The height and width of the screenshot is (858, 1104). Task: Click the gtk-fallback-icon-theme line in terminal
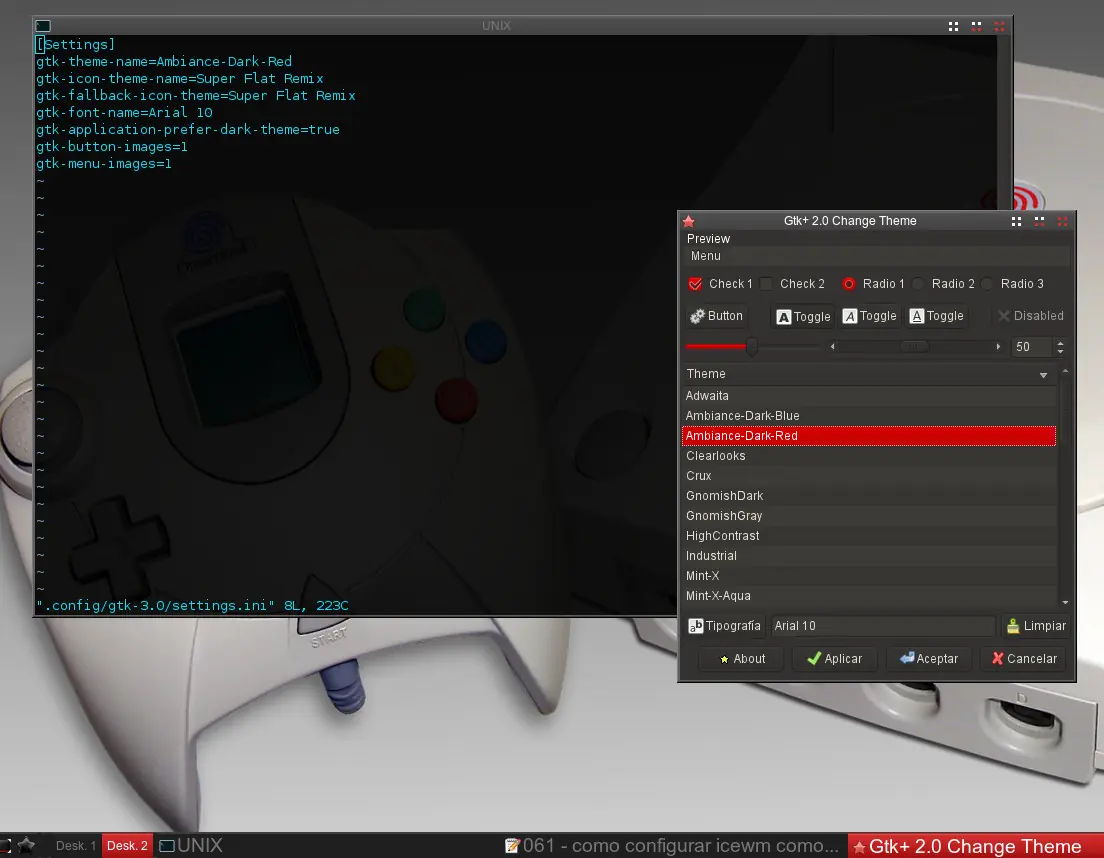[x=196, y=96]
